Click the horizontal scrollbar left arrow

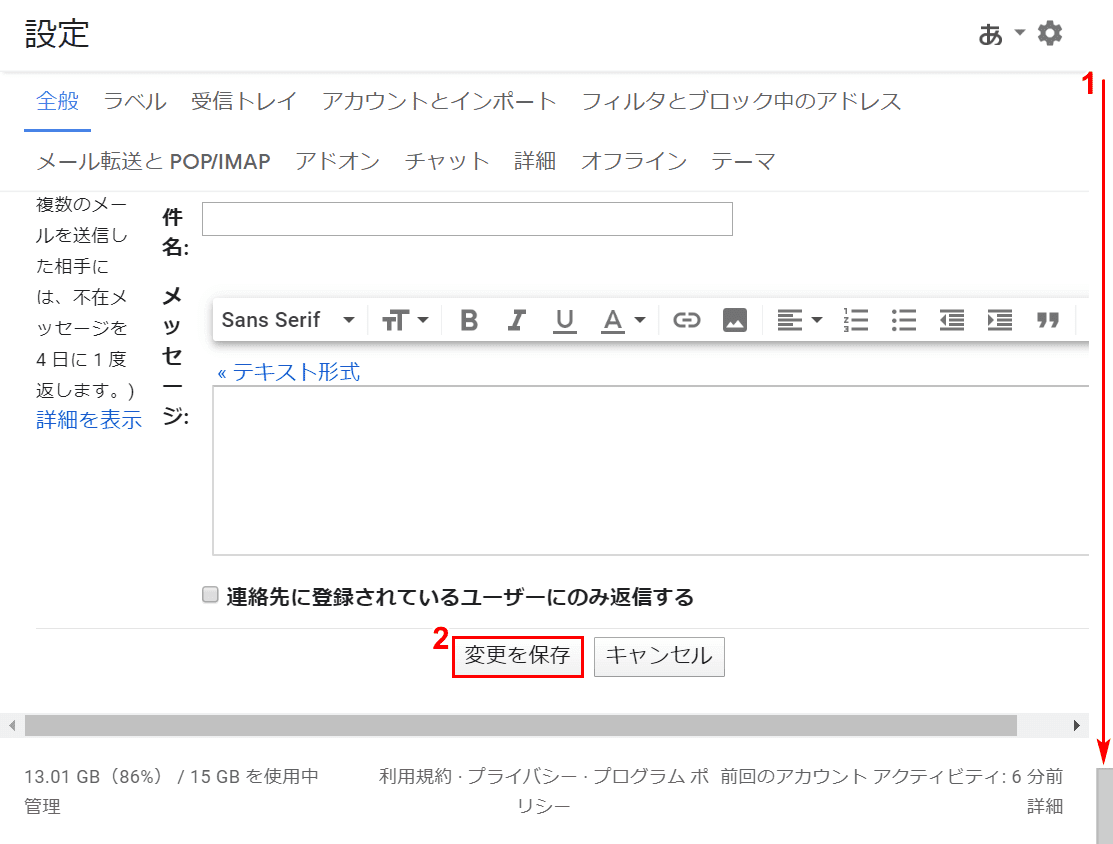12,725
